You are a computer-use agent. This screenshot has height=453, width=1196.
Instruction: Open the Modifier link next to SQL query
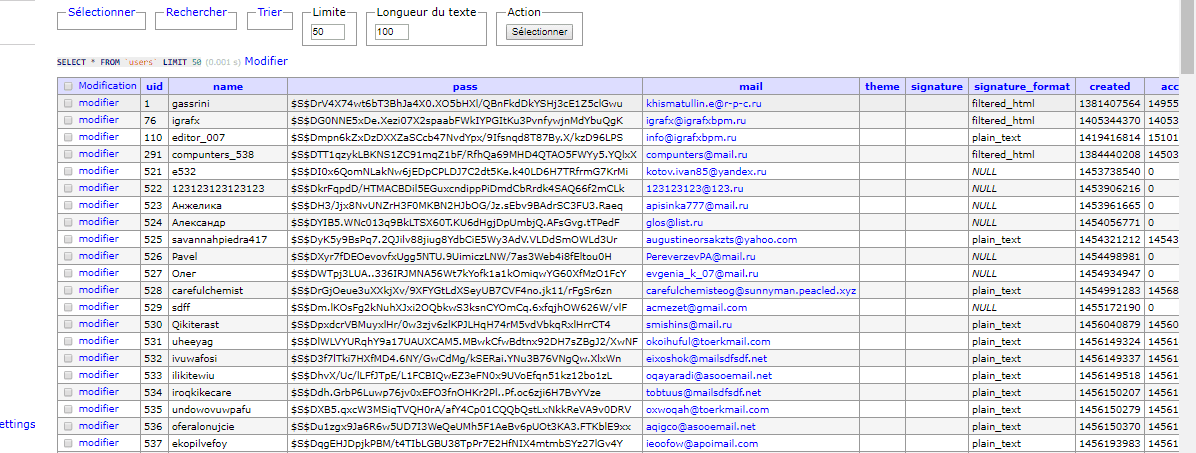[266, 61]
